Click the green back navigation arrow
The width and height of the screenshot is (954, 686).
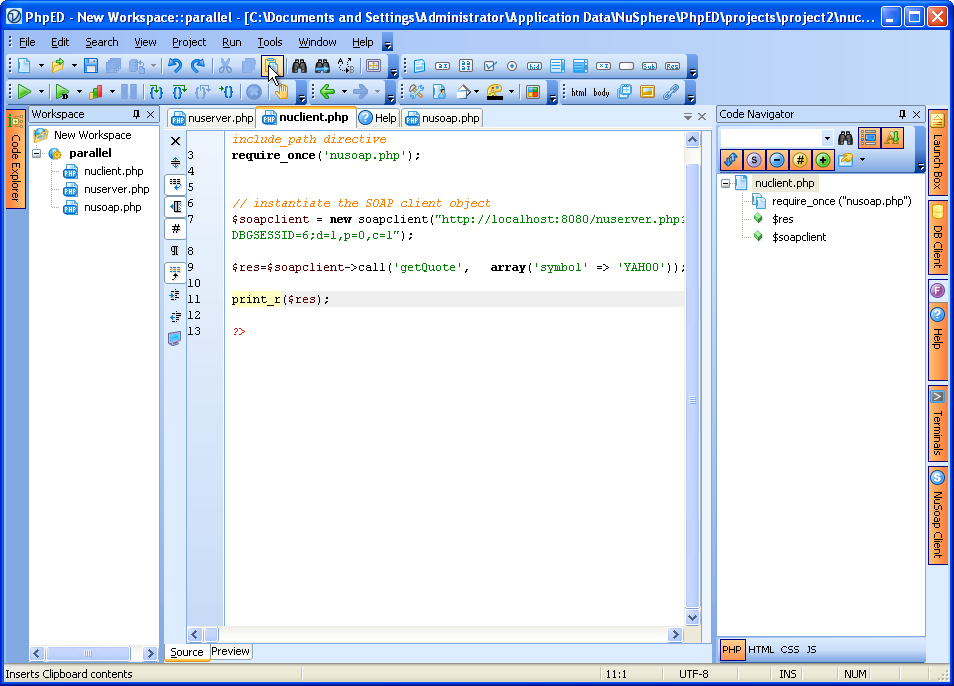click(326, 92)
